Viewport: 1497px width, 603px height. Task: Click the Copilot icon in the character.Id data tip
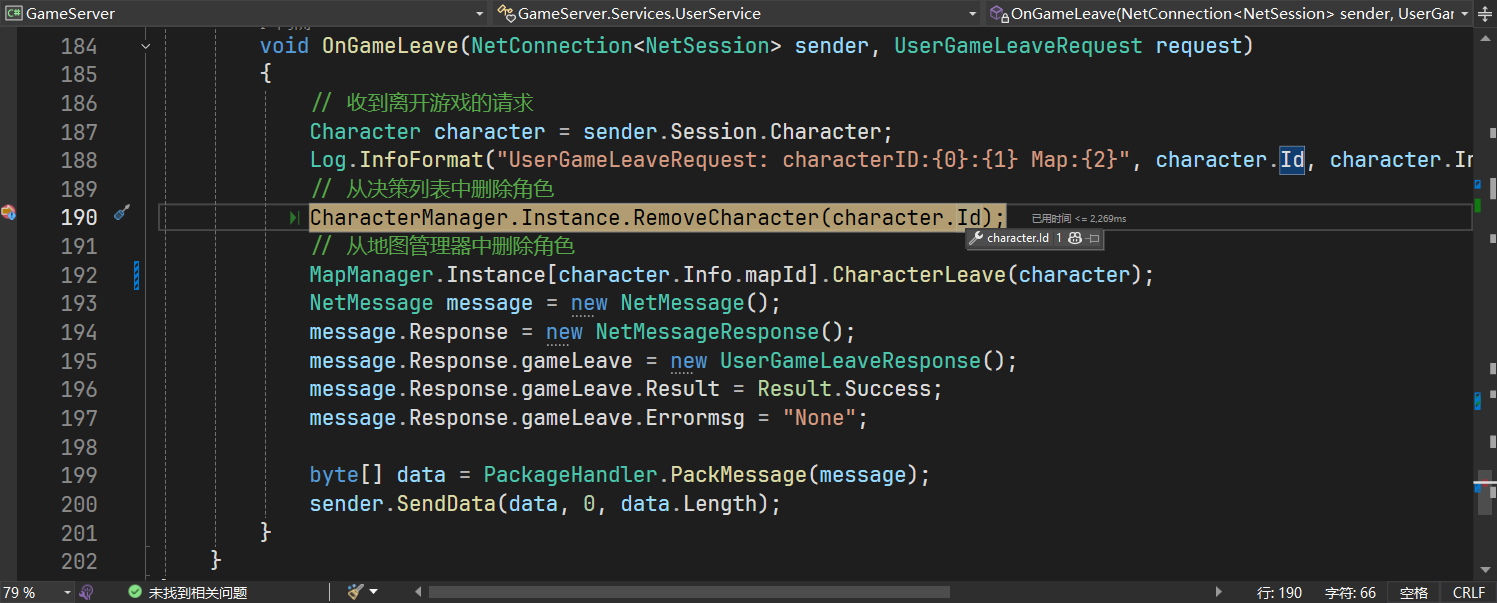pos(1075,239)
